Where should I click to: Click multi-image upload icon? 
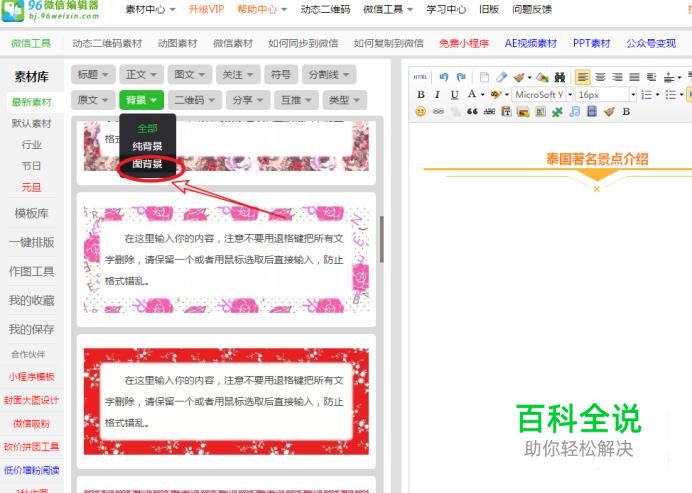[x=523, y=112]
